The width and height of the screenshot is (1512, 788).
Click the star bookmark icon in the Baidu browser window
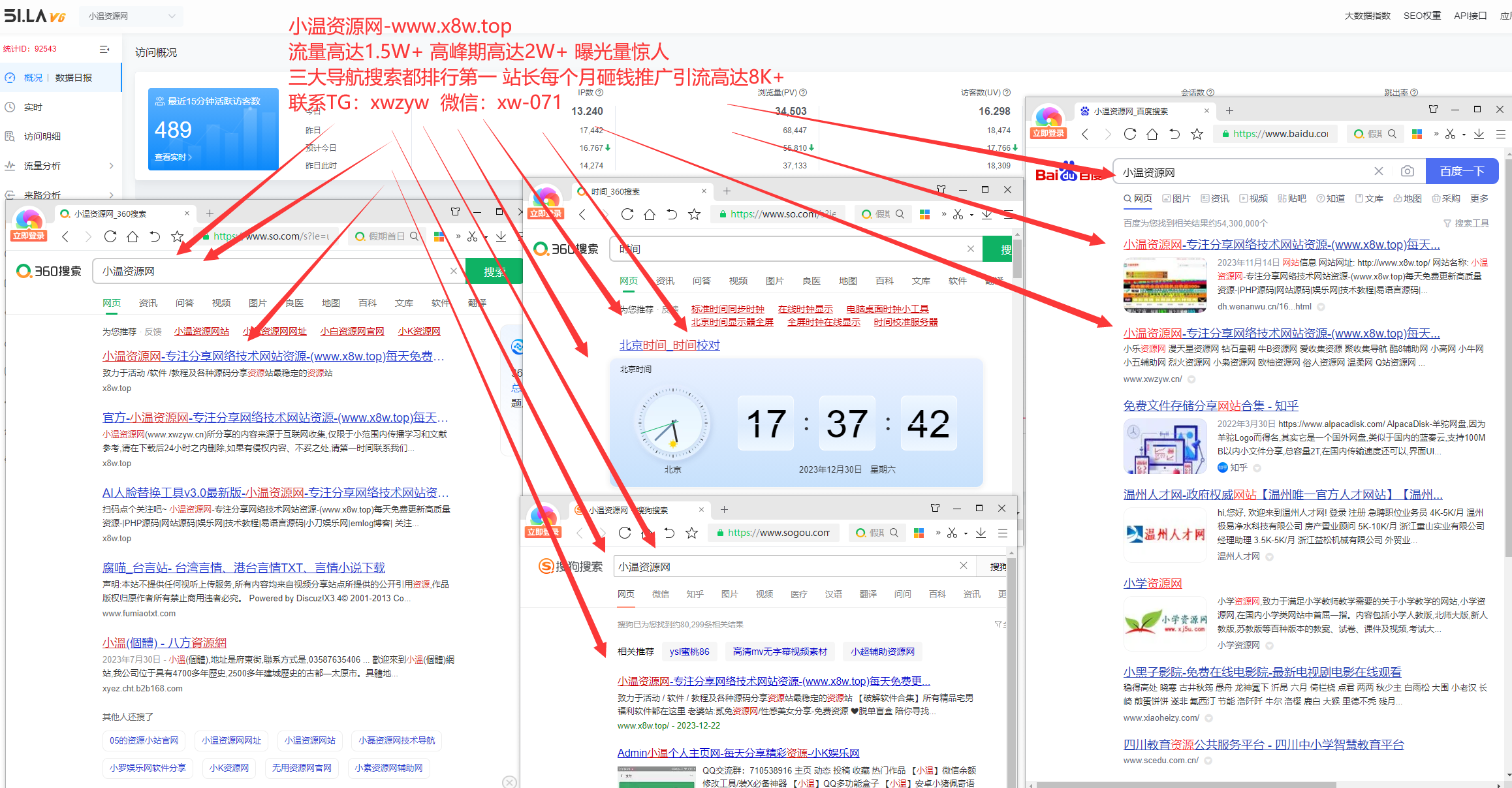[1197, 134]
